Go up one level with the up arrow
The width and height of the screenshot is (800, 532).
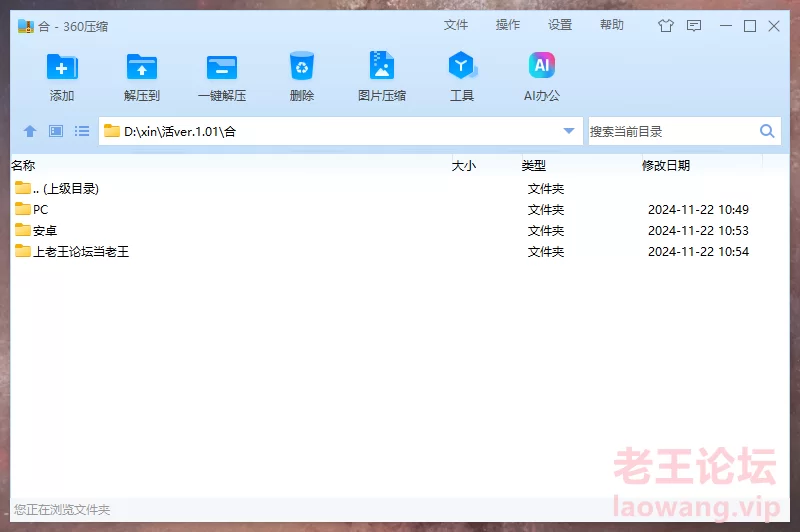coord(30,131)
